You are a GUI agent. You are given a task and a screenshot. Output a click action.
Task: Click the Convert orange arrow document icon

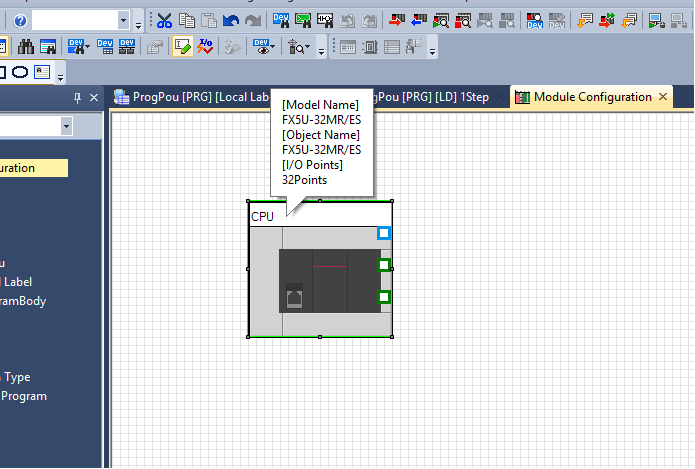[x=585, y=20]
